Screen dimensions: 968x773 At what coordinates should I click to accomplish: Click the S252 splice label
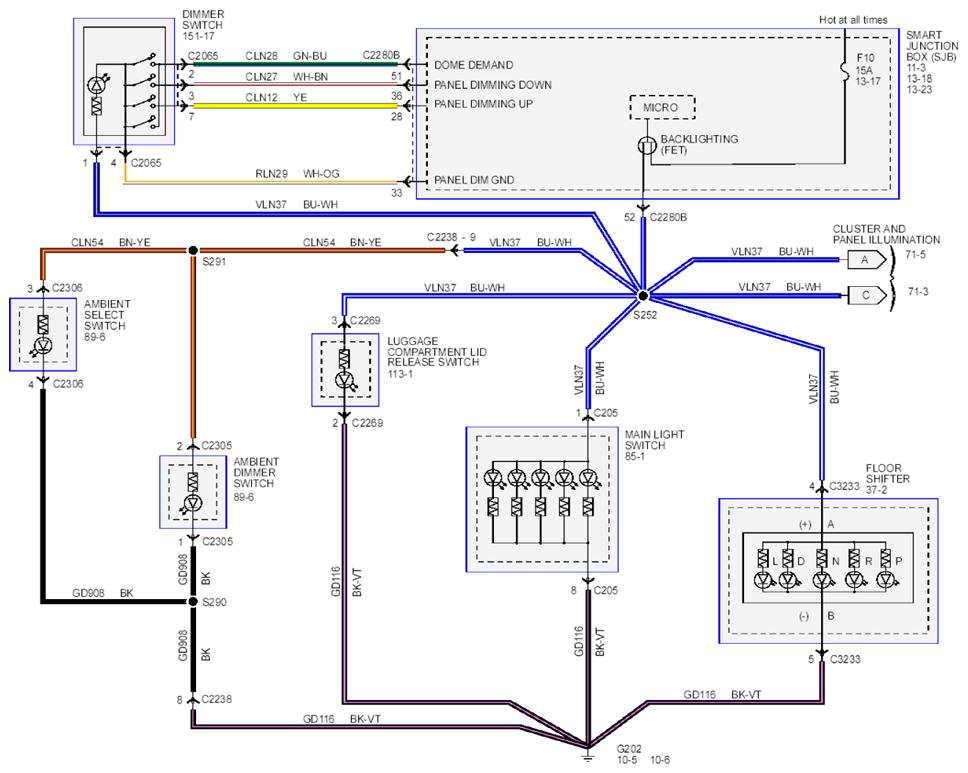point(645,315)
